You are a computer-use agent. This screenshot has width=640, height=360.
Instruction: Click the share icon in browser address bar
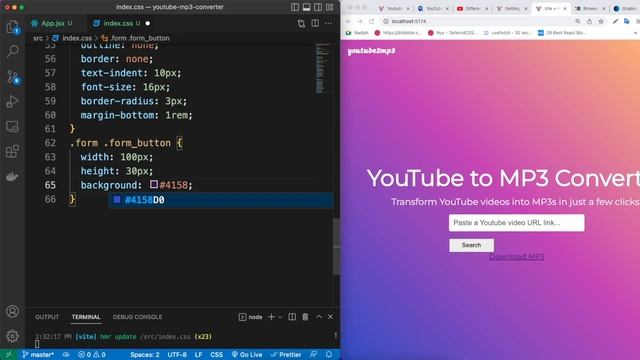(589, 21)
